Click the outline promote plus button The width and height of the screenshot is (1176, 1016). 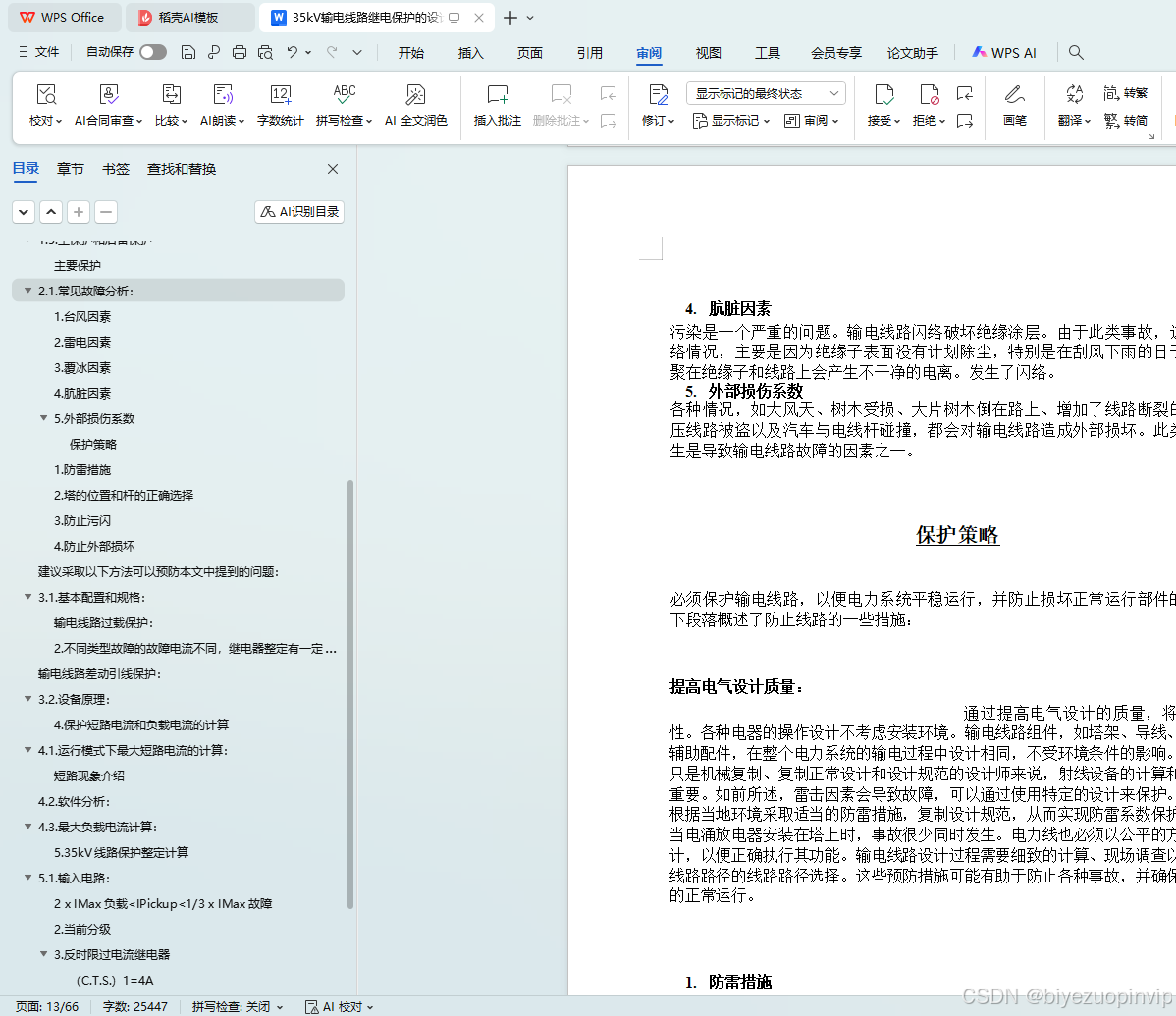tap(78, 212)
